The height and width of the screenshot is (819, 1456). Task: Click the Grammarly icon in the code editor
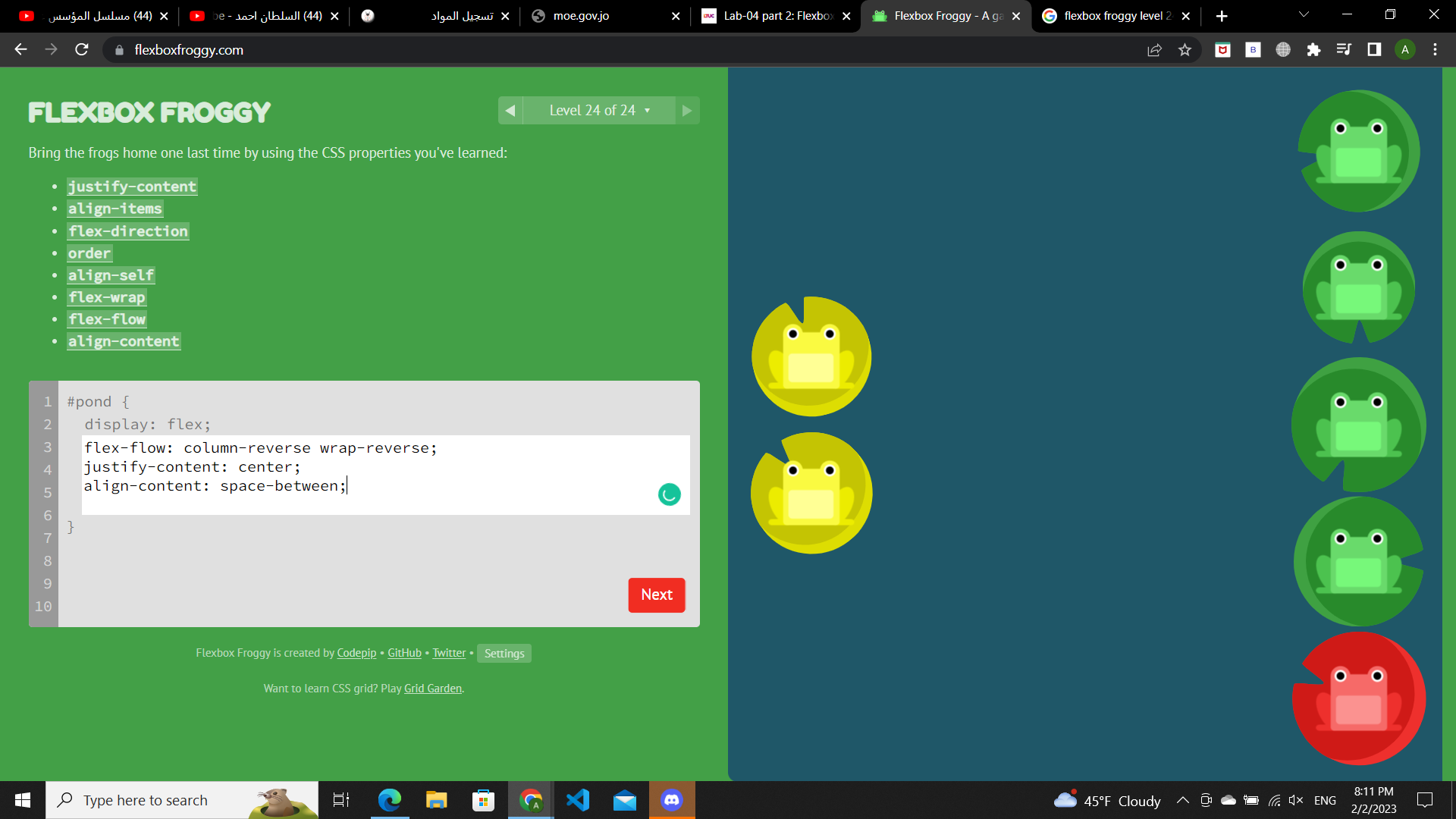(x=669, y=495)
